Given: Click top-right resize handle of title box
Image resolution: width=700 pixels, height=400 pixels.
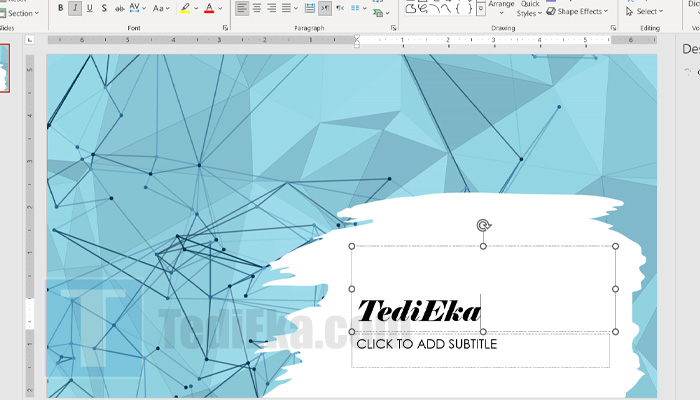Looking at the screenshot, I should point(616,246).
